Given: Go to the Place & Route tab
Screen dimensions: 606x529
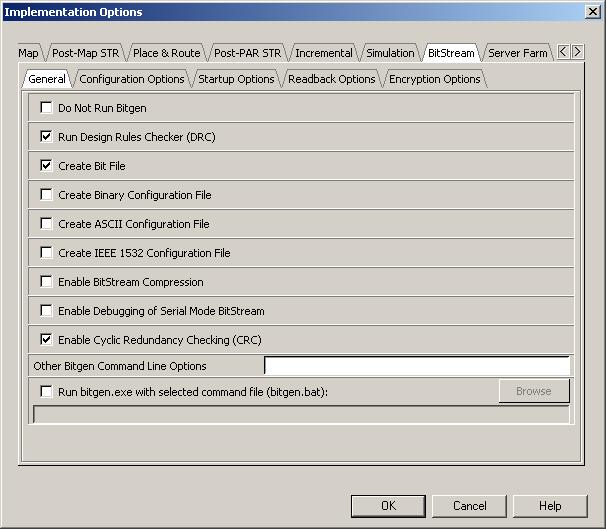Looking at the screenshot, I should [x=167, y=53].
